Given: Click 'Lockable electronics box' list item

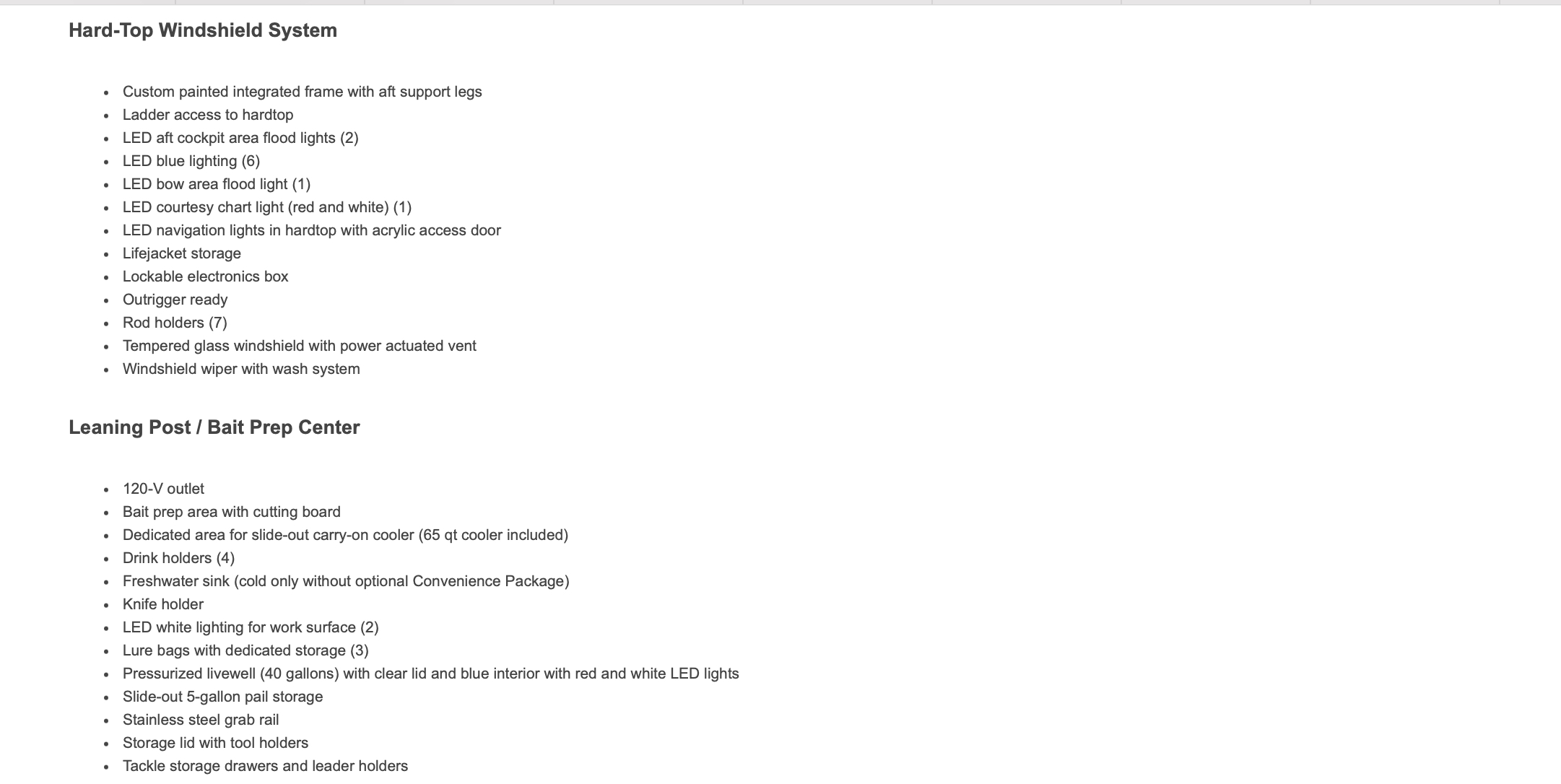Looking at the screenshot, I should coord(206,276).
